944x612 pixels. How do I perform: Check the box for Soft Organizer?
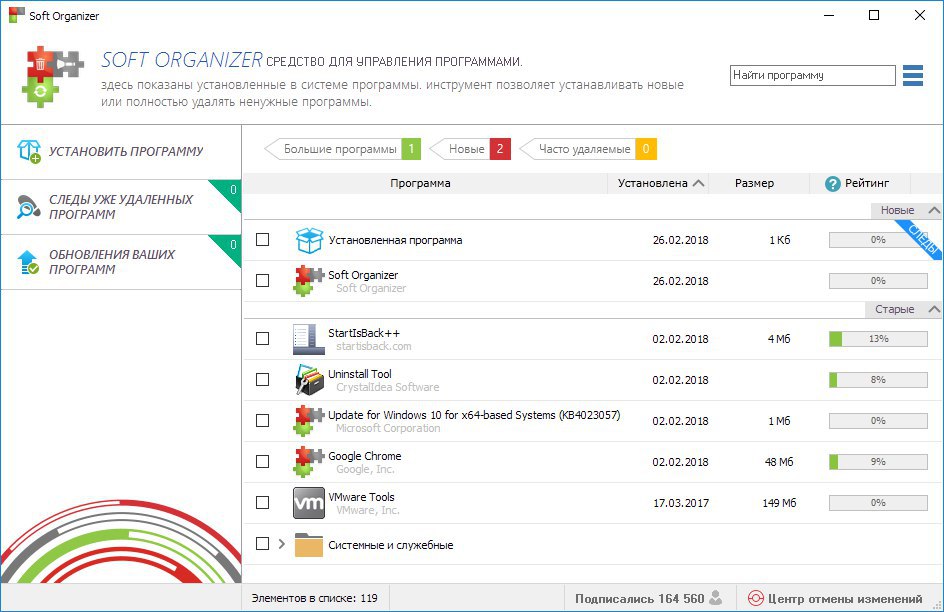(262, 280)
